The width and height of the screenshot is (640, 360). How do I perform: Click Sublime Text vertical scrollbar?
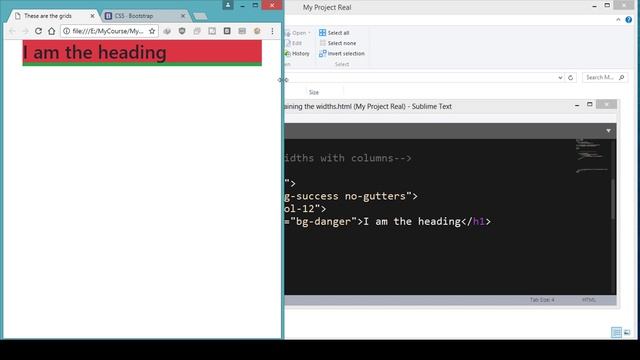(x=613, y=199)
